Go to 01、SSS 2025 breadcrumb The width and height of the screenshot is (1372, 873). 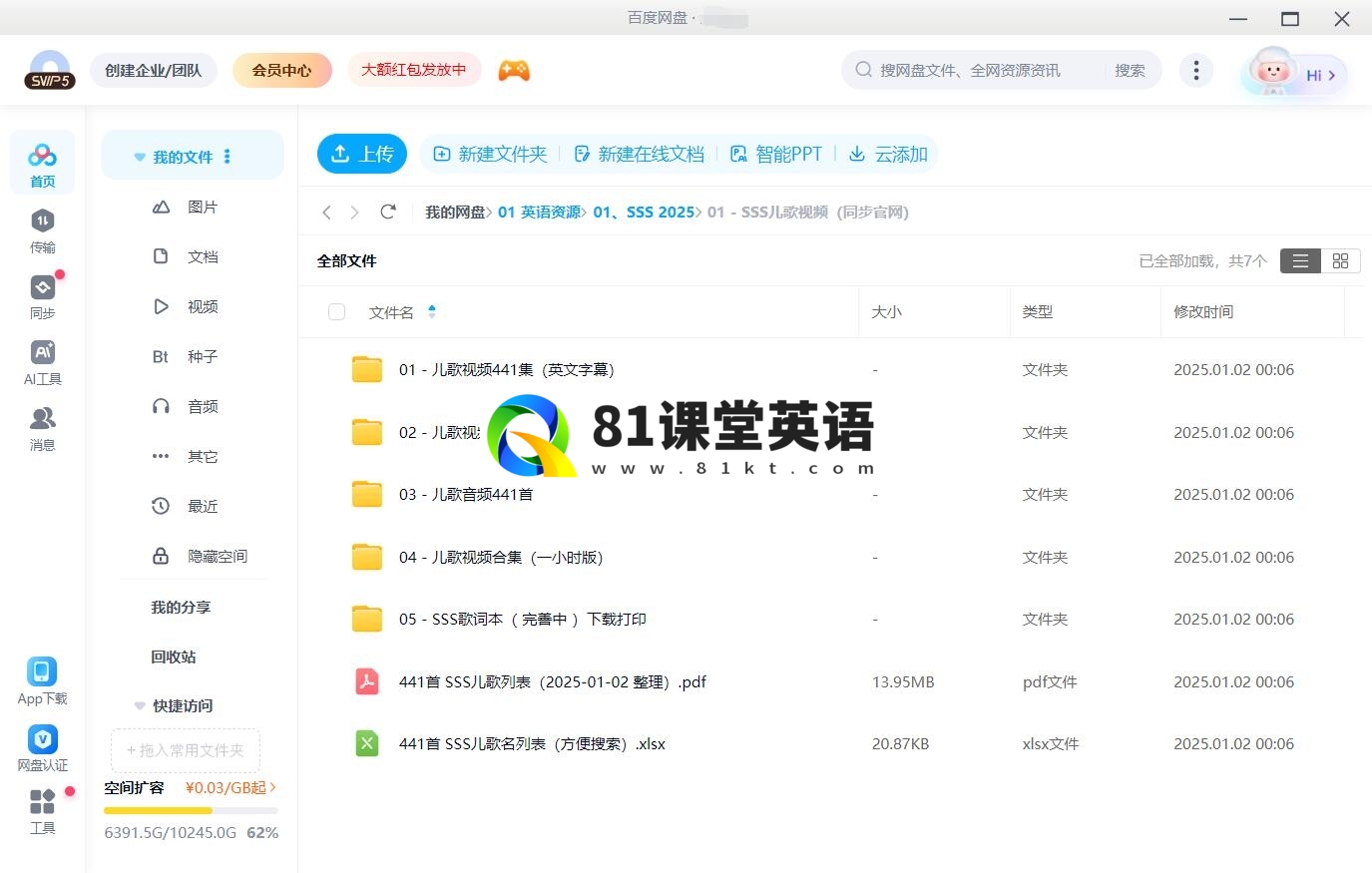644,212
